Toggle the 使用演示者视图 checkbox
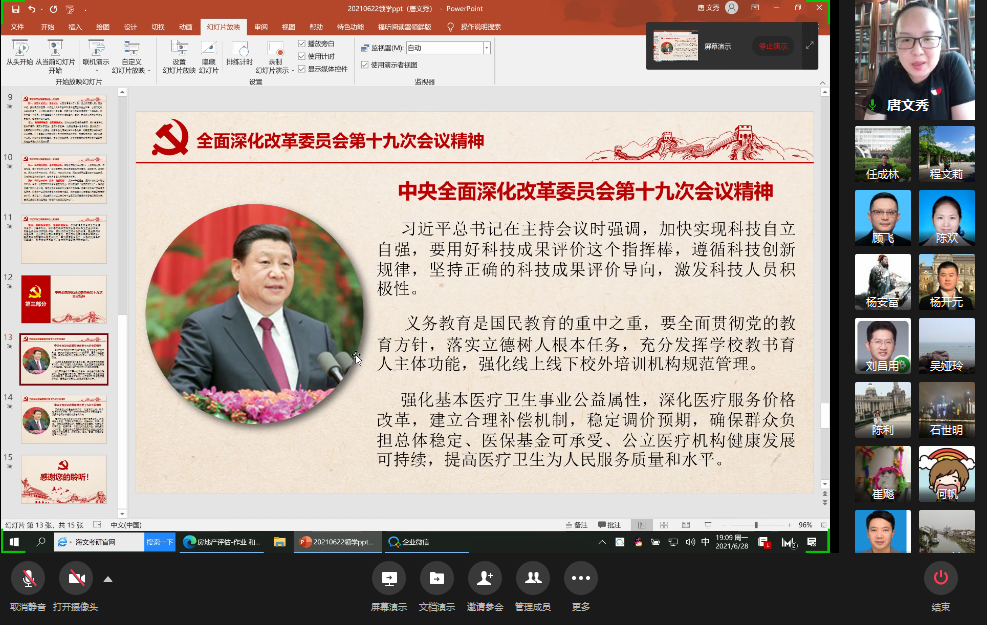The width and height of the screenshot is (987, 625). pyautogui.click(x=363, y=64)
